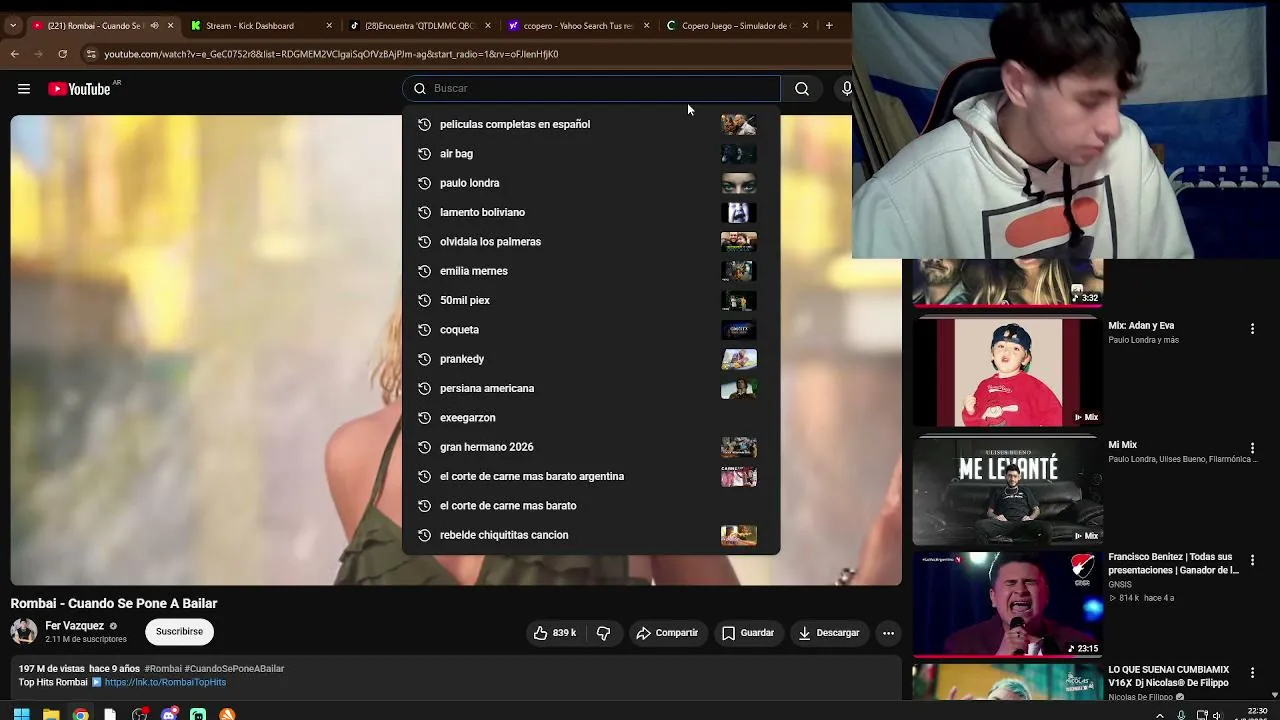Open the browser tab search dropdown
Image resolution: width=1280 pixels, height=720 pixels.
click(x=12, y=26)
